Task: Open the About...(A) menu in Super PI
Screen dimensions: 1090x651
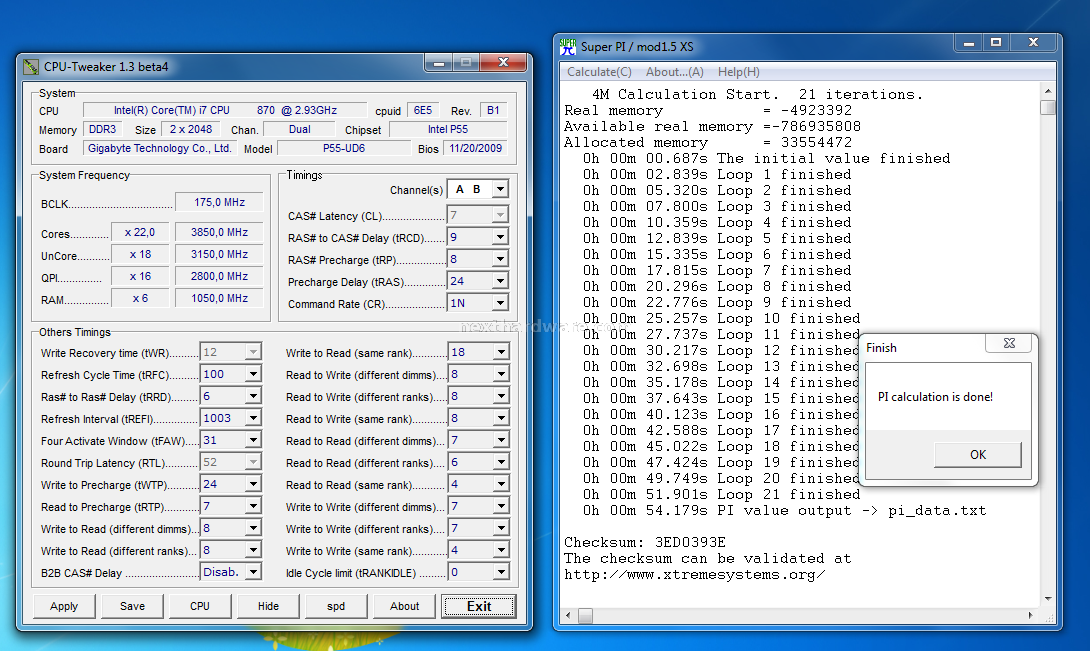Action: [x=674, y=72]
